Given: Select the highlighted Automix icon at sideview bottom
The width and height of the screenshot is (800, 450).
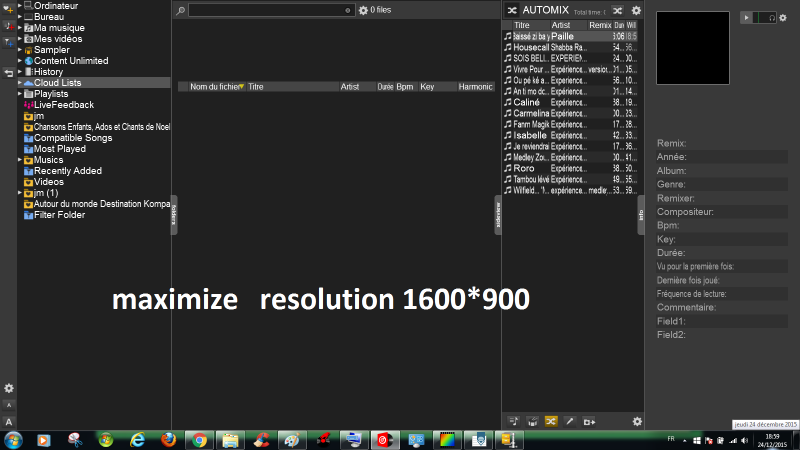Looking at the screenshot, I should click(x=551, y=421).
